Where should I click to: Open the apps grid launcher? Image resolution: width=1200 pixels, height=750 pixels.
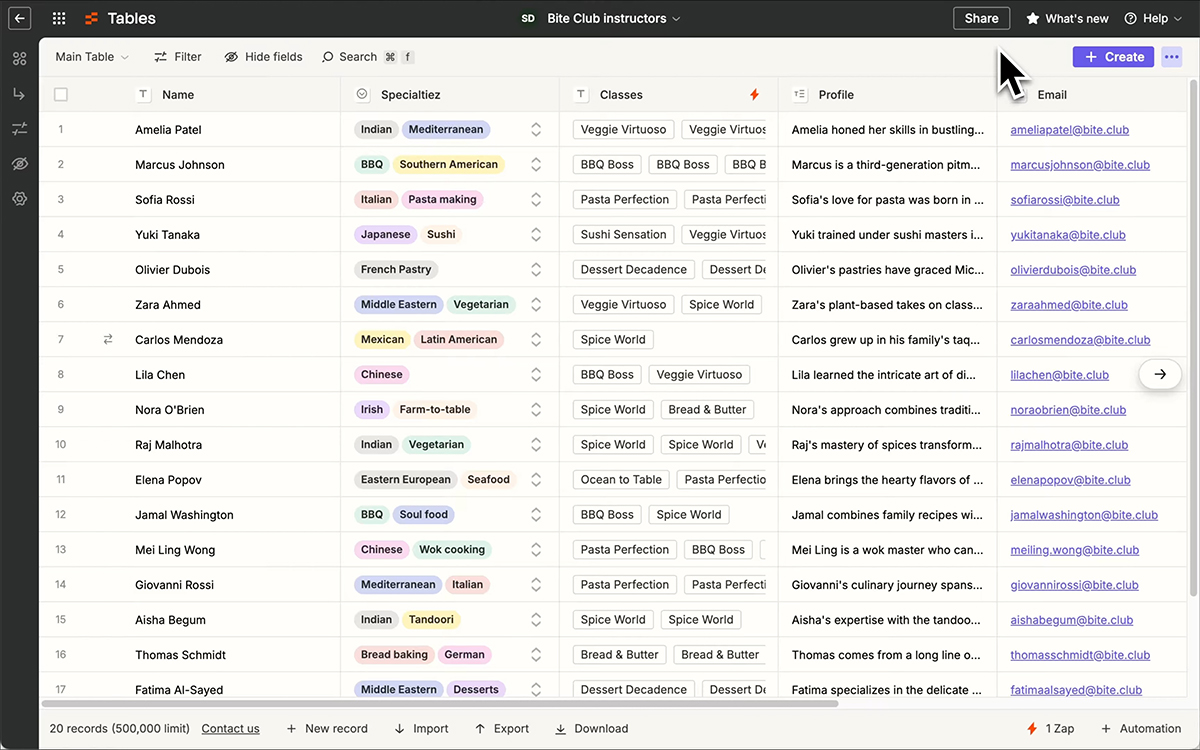coord(59,18)
